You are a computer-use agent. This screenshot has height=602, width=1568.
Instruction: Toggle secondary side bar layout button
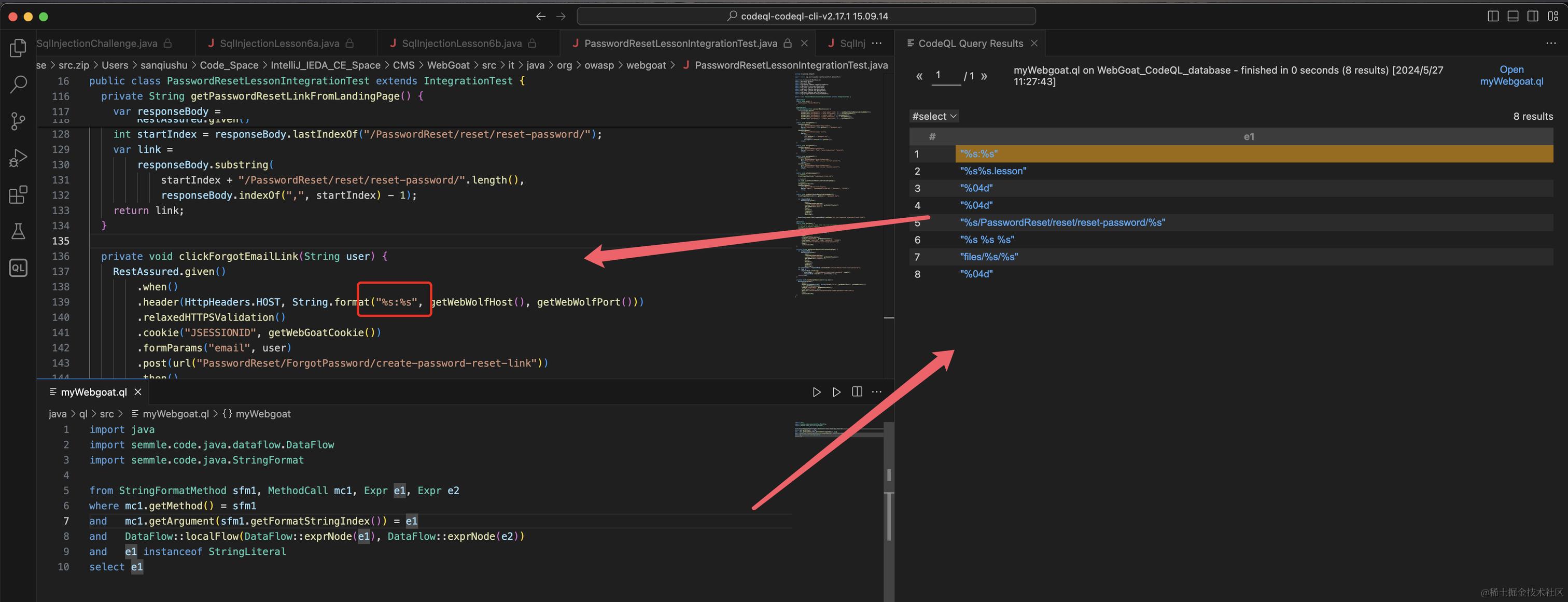coord(1533,17)
